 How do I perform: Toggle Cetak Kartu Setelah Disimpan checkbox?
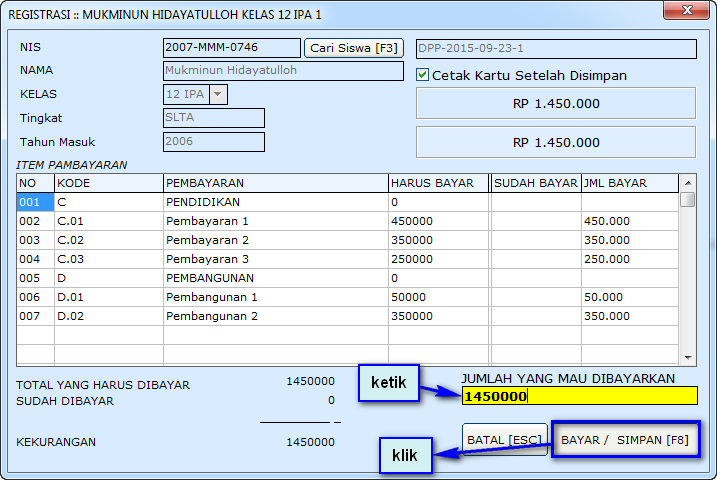[x=423, y=75]
